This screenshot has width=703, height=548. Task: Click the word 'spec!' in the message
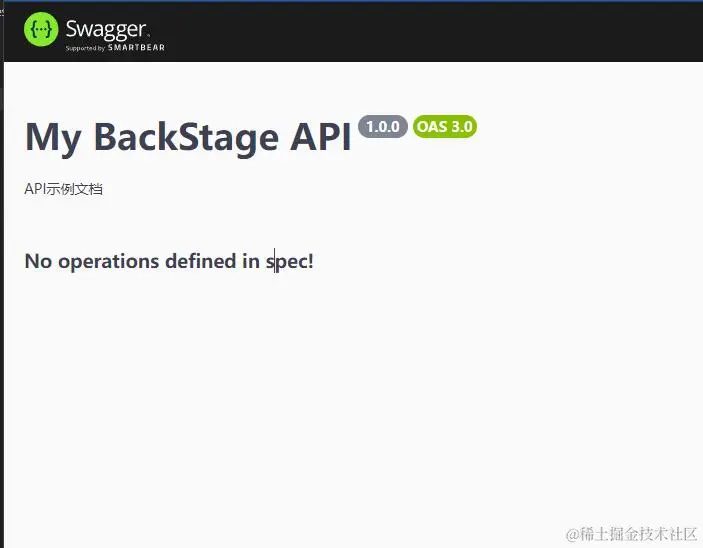(290, 262)
